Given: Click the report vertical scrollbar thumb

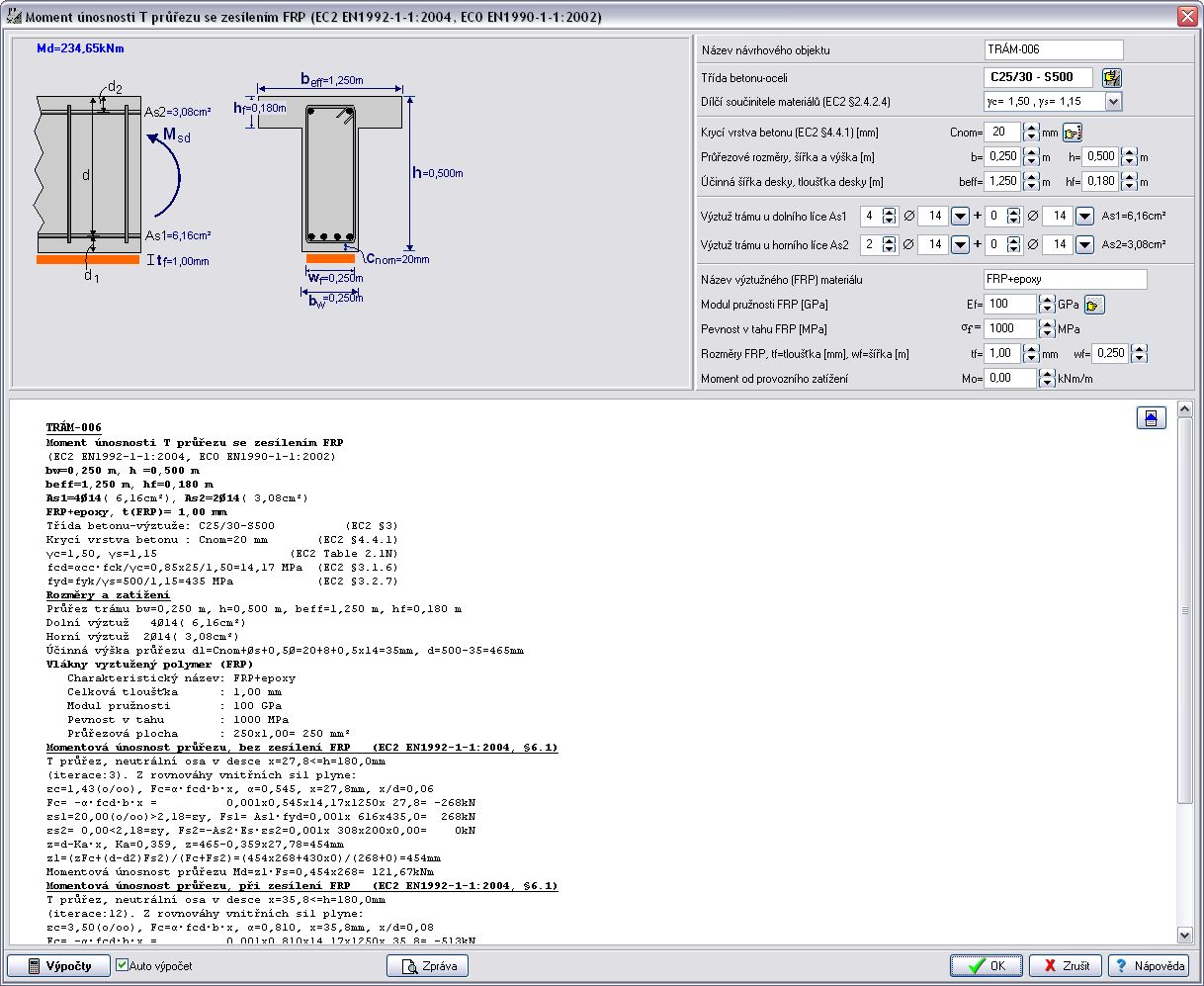Looking at the screenshot, I should [1185, 610].
